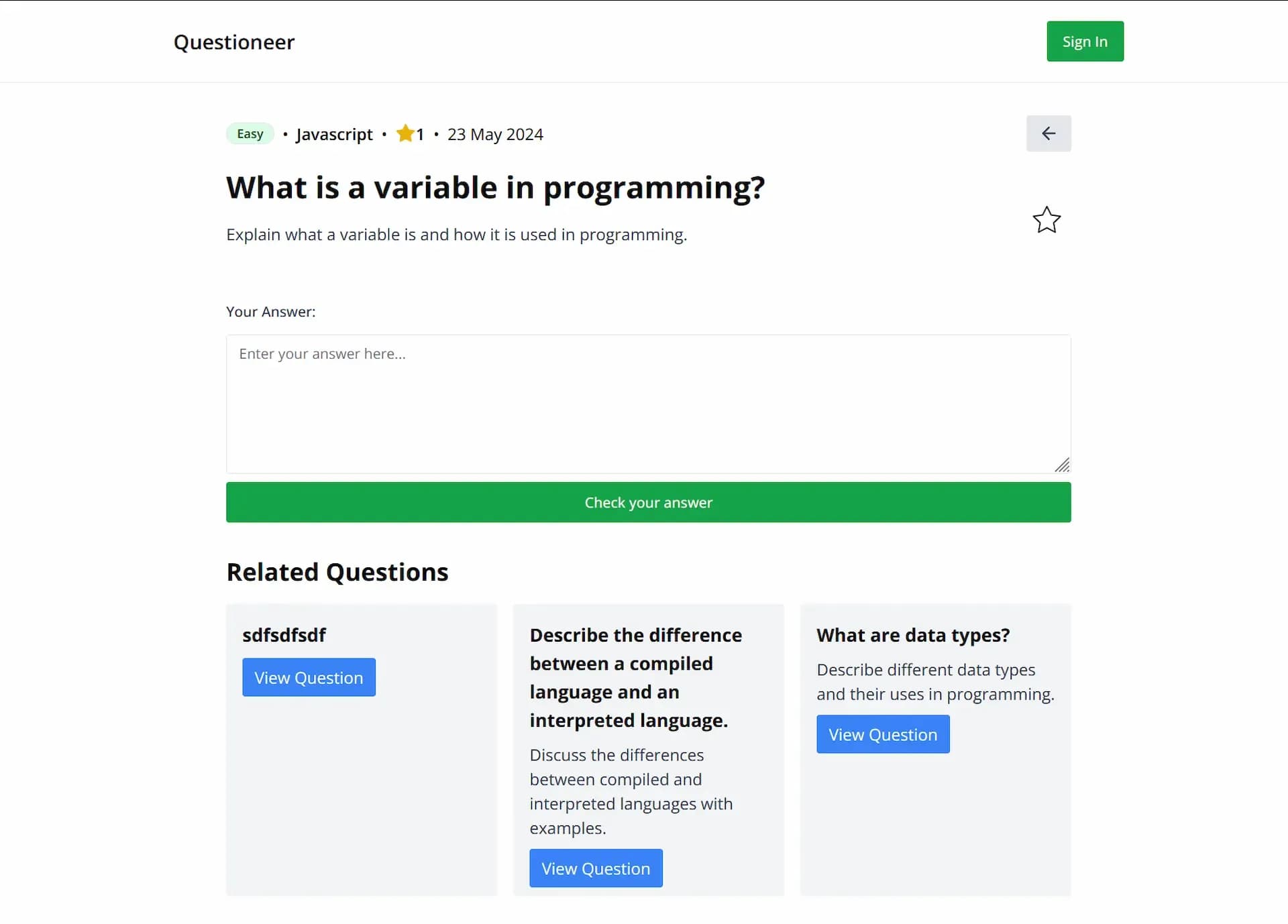View Question for What are data types
This screenshot has width=1288, height=924.
pos(882,734)
